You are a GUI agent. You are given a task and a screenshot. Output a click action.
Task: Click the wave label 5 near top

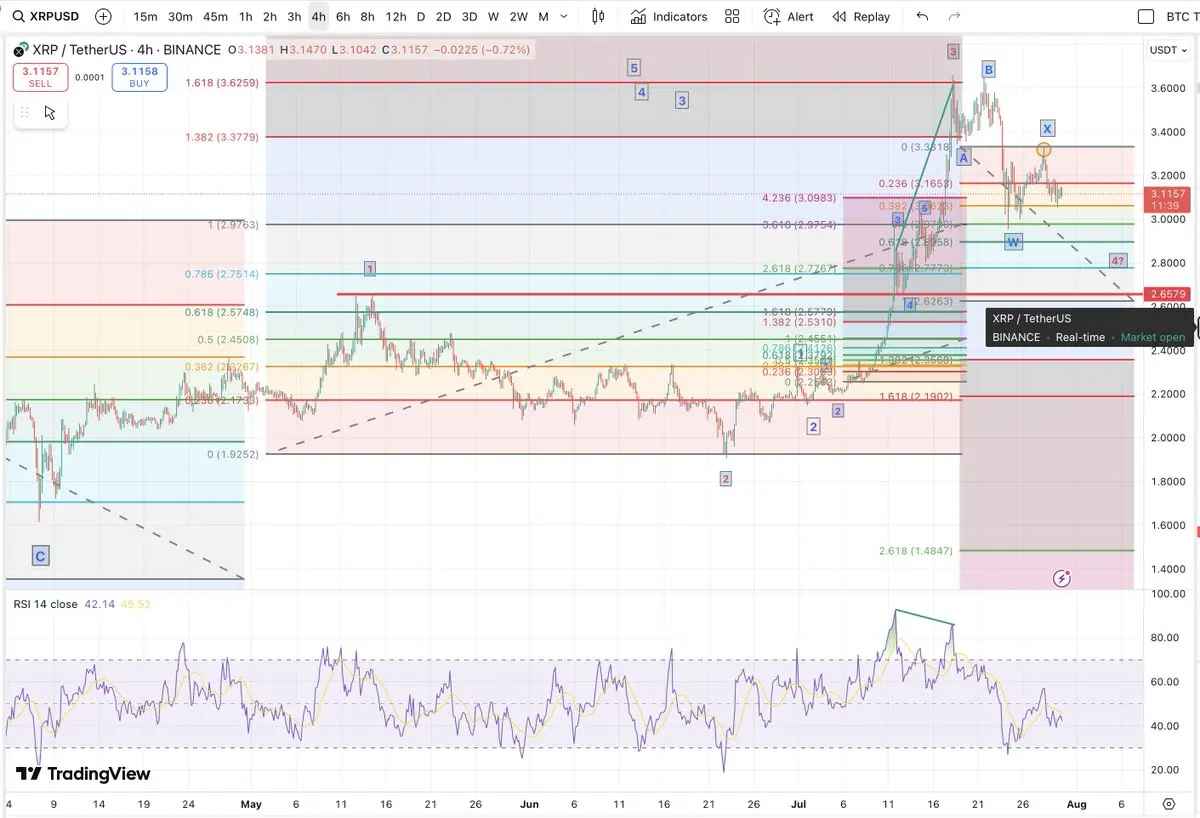point(634,68)
